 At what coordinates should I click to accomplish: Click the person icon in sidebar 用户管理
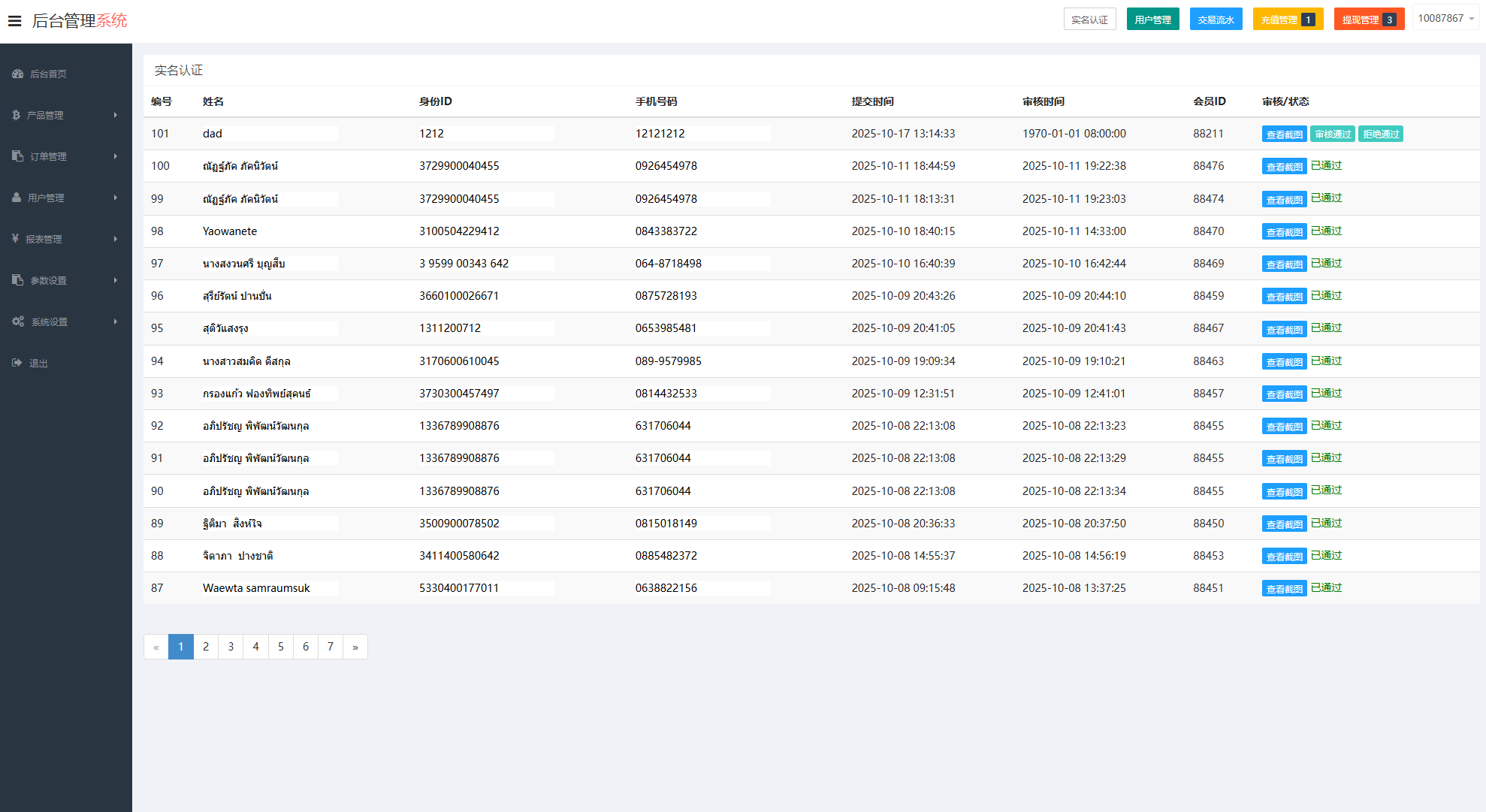point(17,198)
